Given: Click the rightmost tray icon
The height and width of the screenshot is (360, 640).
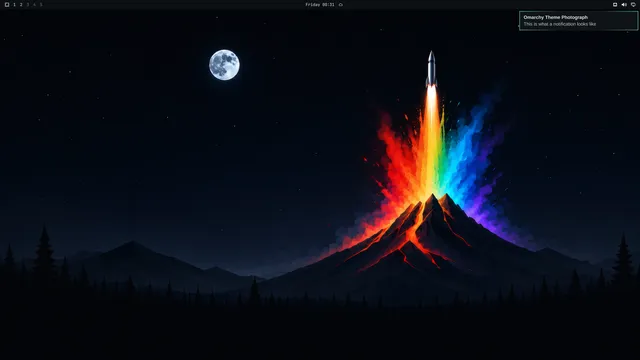Looking at the screenshot, I should [633, 4].
